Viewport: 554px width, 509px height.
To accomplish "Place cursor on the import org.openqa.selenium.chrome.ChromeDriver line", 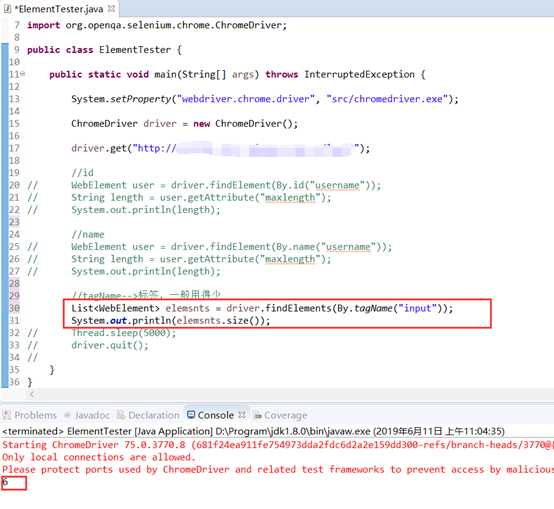I will 157,25.
